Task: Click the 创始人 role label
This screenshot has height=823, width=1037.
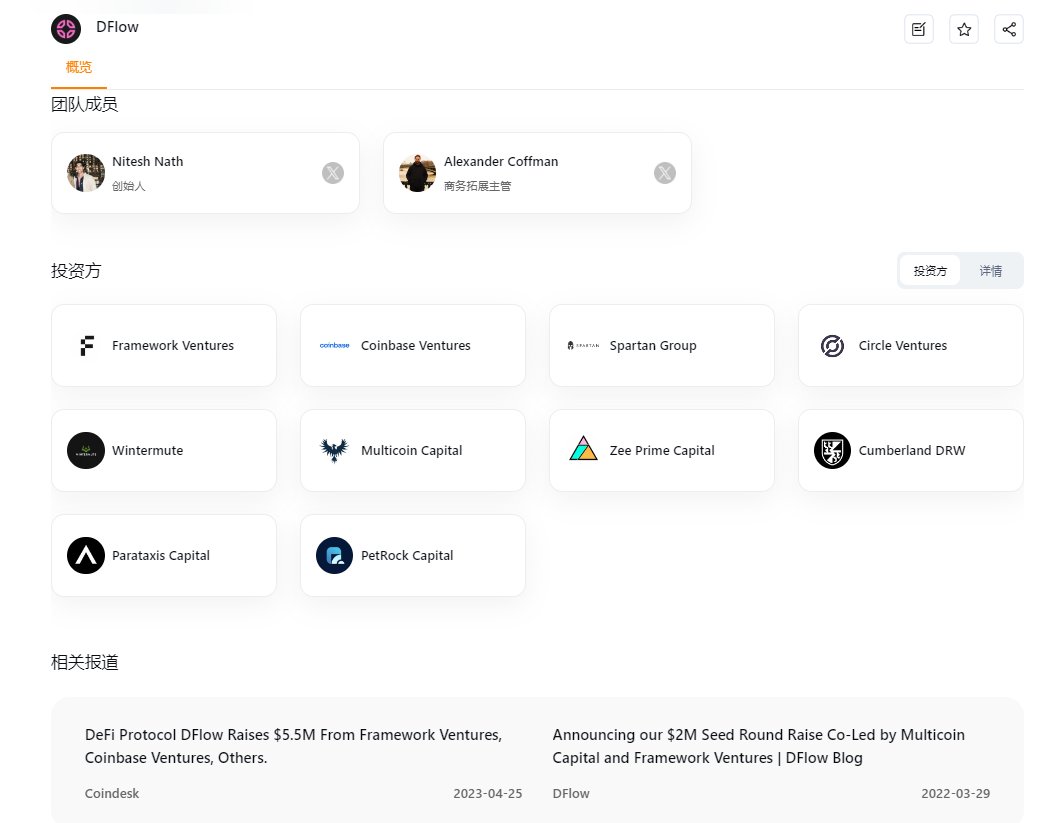Action: (x=128, y=186)
